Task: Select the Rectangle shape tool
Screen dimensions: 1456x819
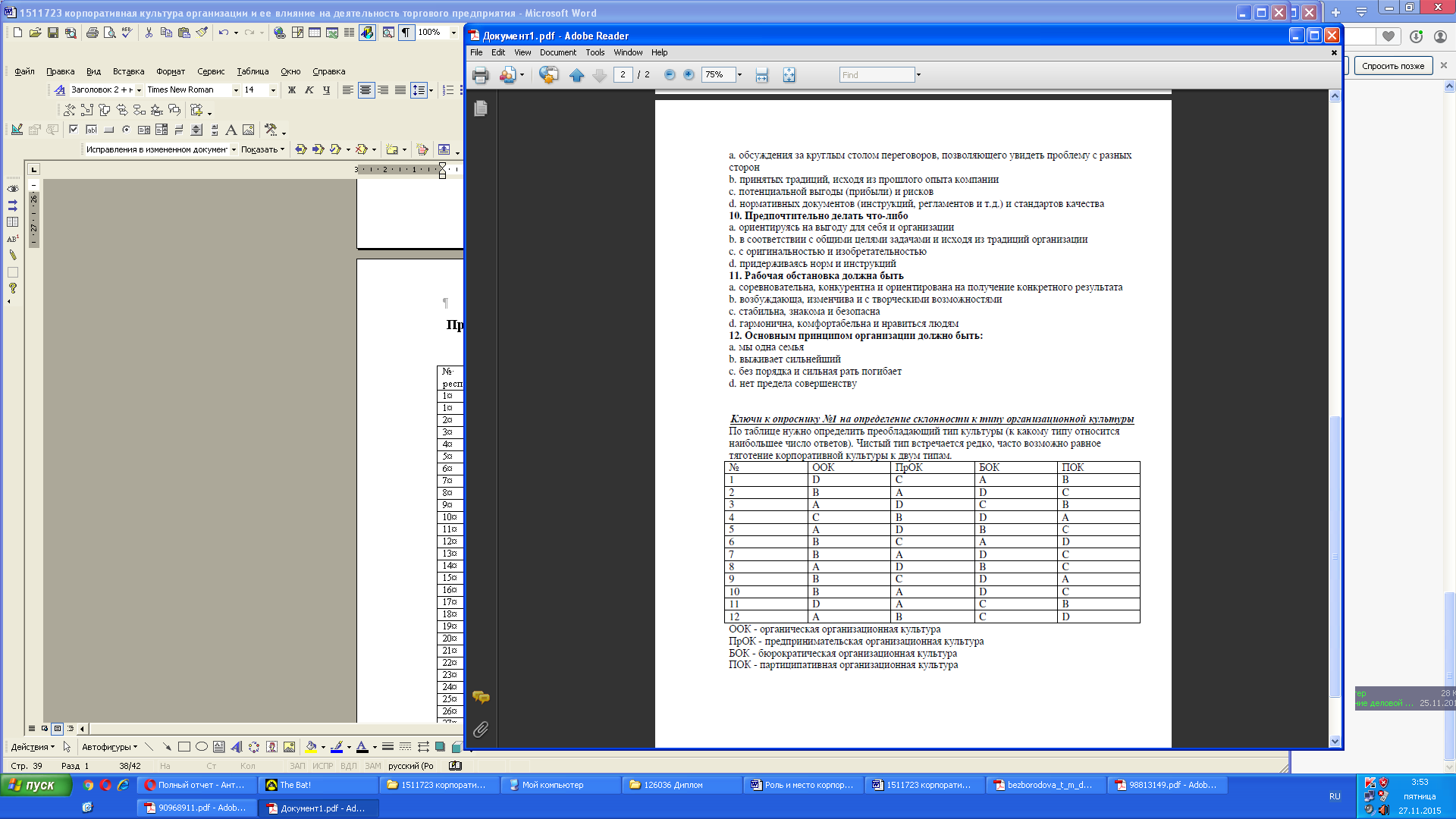Action: [x=184, y=747]
